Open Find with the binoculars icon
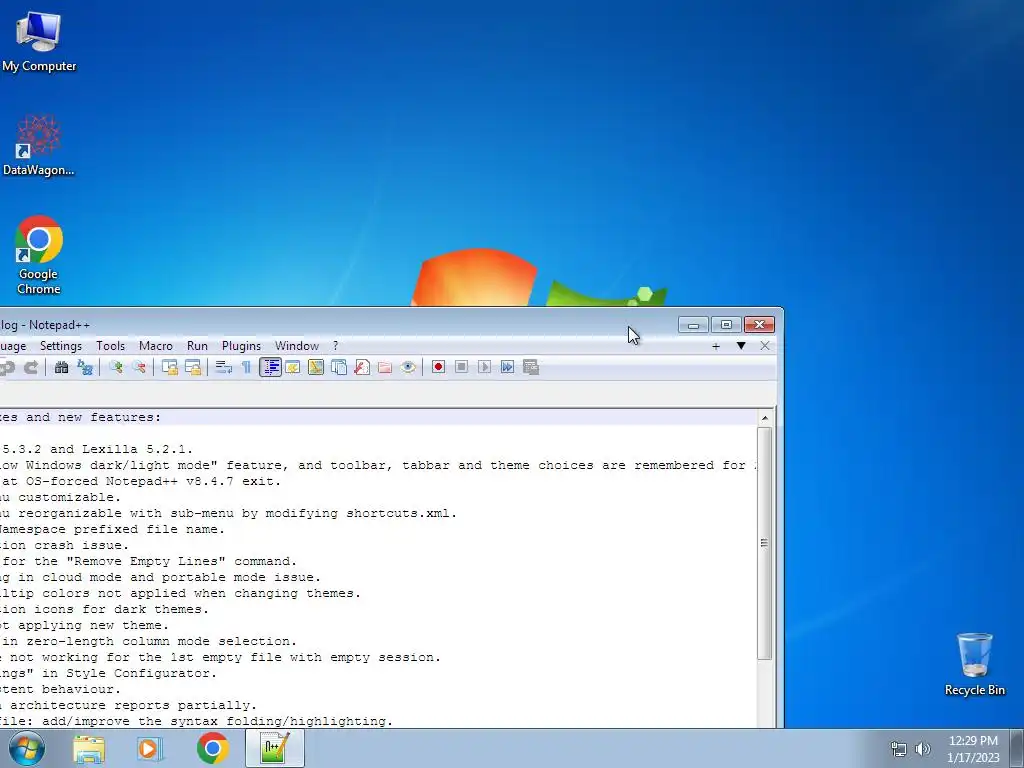The height and width of the screenshot is (768, 1024). (61, 368)
